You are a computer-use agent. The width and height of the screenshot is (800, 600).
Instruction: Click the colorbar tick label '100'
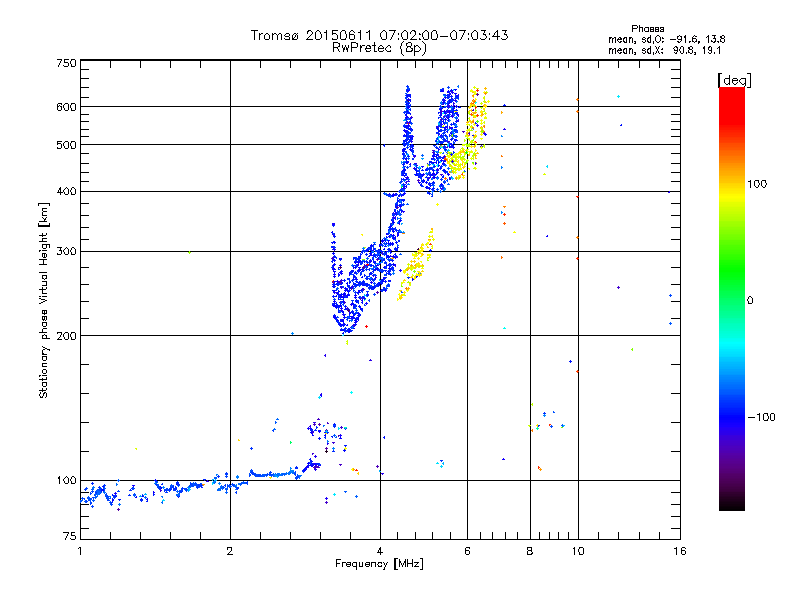[x=757, y=184]
